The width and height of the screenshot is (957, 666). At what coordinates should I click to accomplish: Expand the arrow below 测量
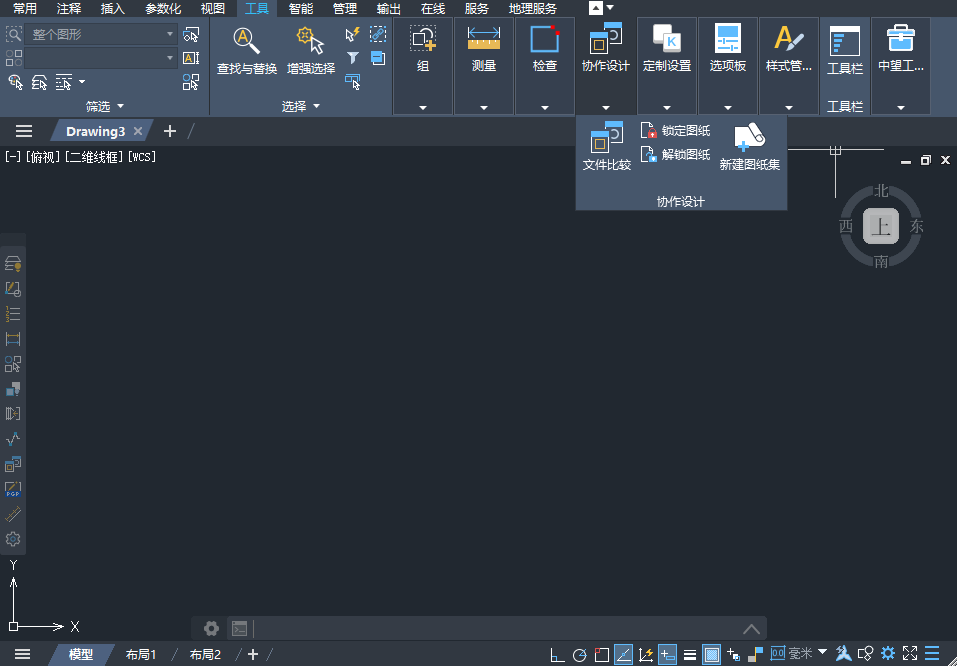pyautogui.click(x=484, y=107)
